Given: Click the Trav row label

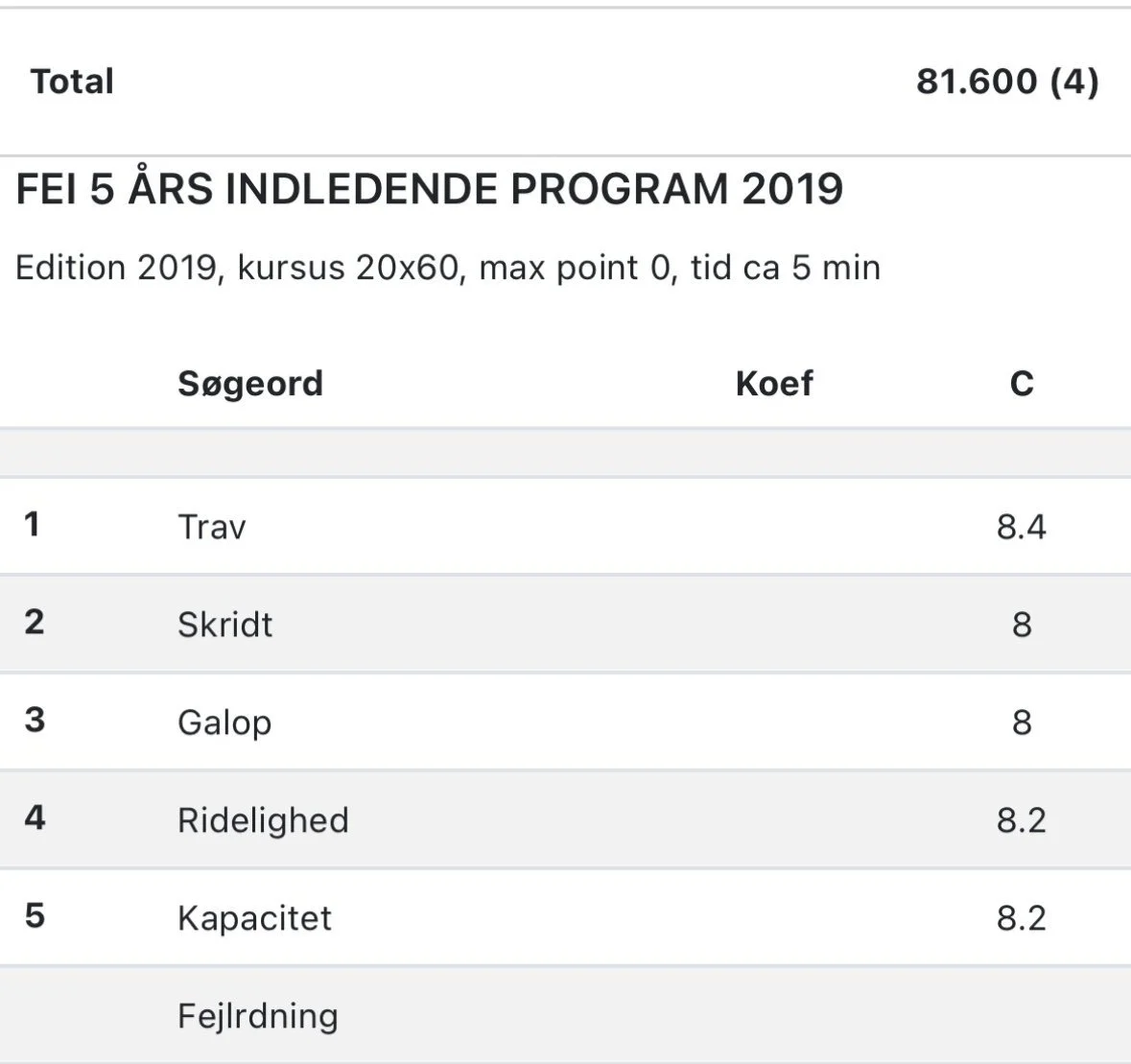Looking at the screenshot, I should (x=212, y=527).
